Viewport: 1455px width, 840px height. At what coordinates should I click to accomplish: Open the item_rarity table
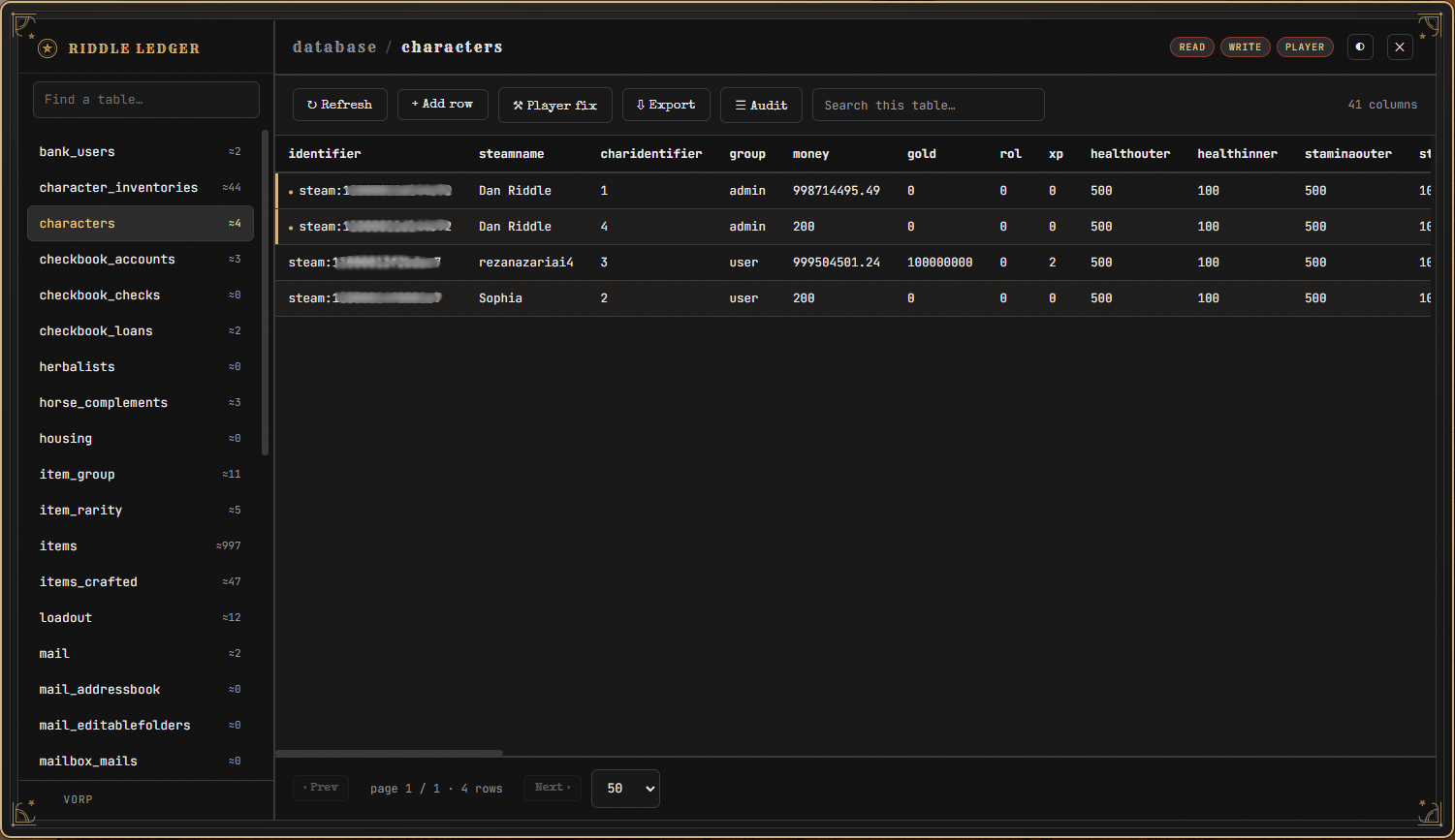point(141,511)
